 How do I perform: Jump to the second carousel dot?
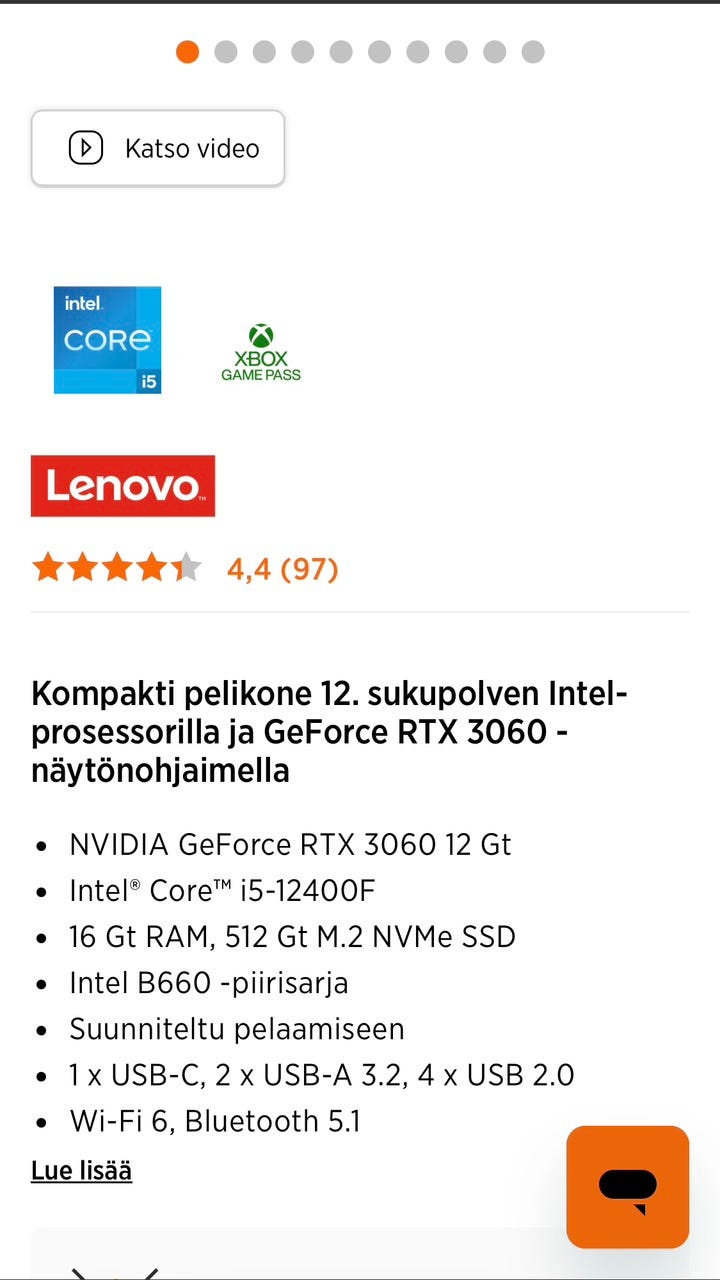226,51
